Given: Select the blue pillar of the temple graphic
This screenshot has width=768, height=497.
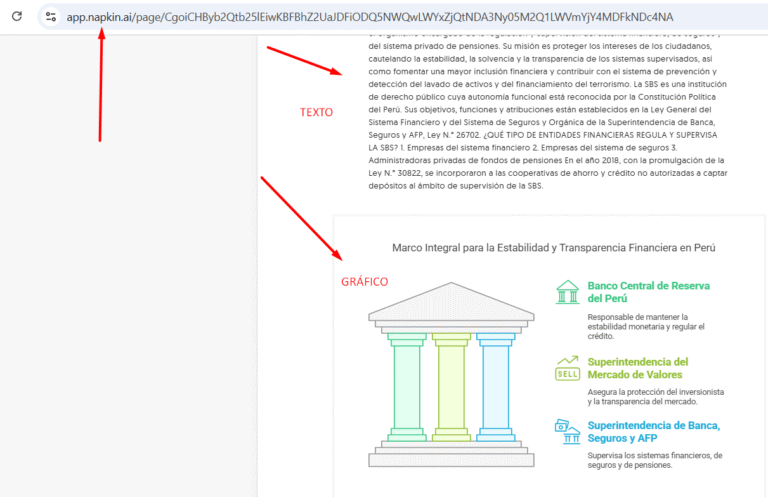Looking at the screenshot, I should [x=496, y=387].
